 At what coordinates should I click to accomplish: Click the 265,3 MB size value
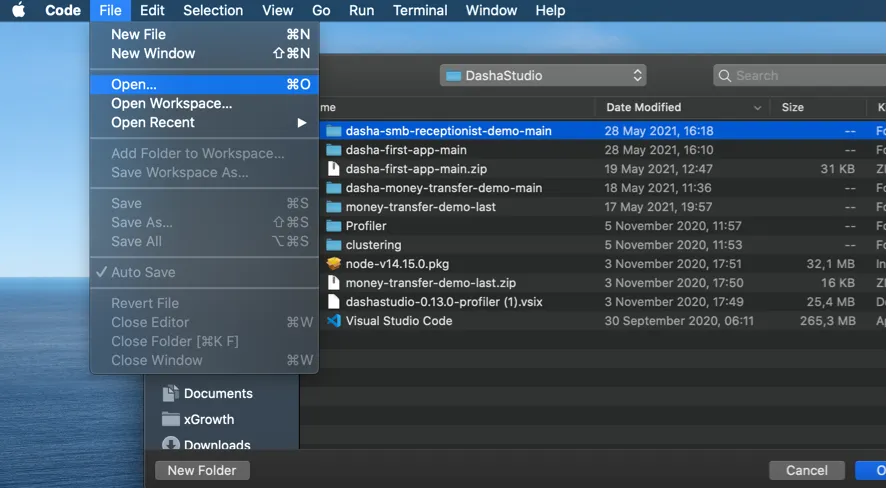pyautogui.click(x=828, y=321)
